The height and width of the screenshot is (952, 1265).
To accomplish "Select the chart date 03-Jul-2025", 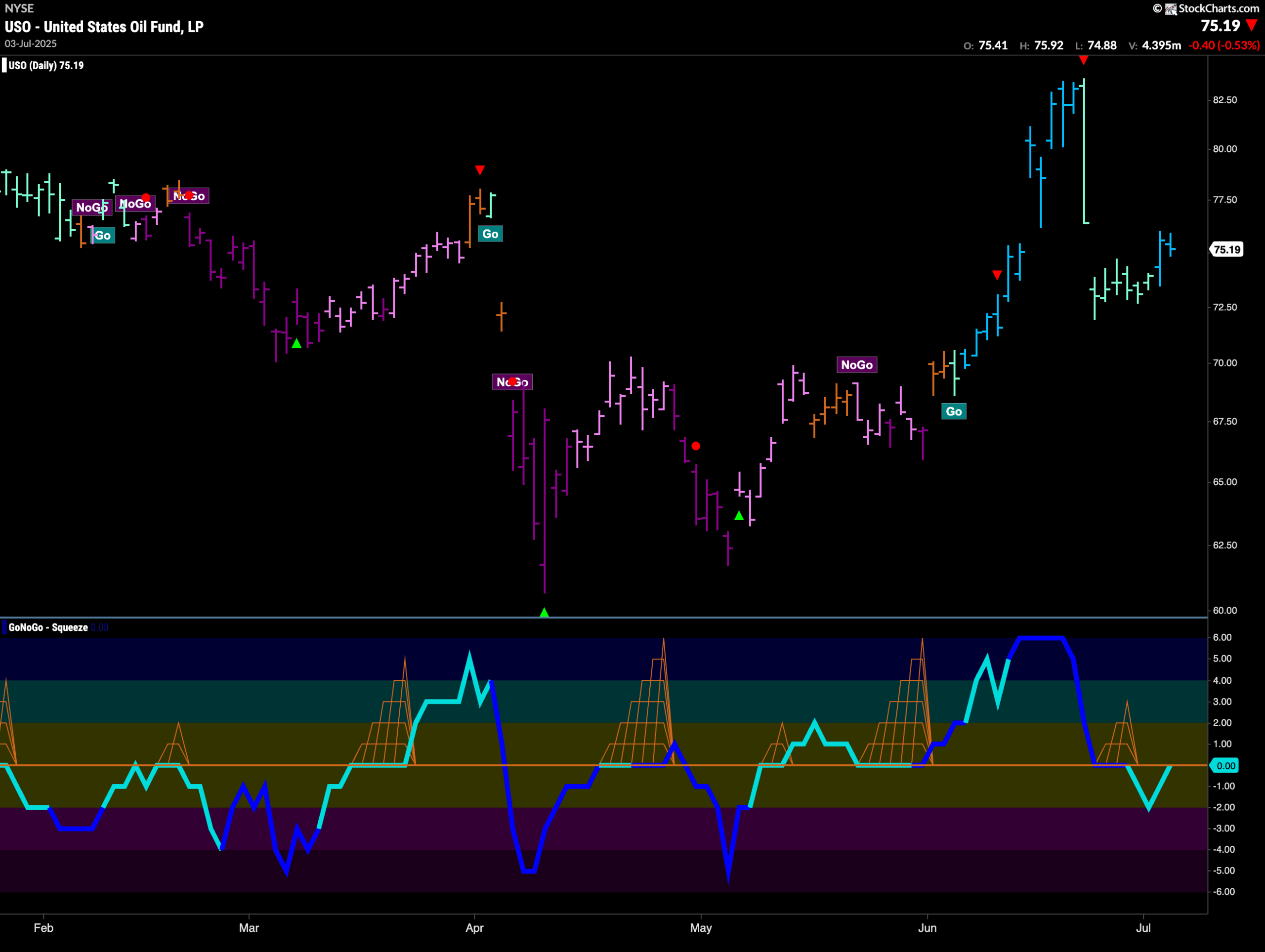I will tap(31, 43).
